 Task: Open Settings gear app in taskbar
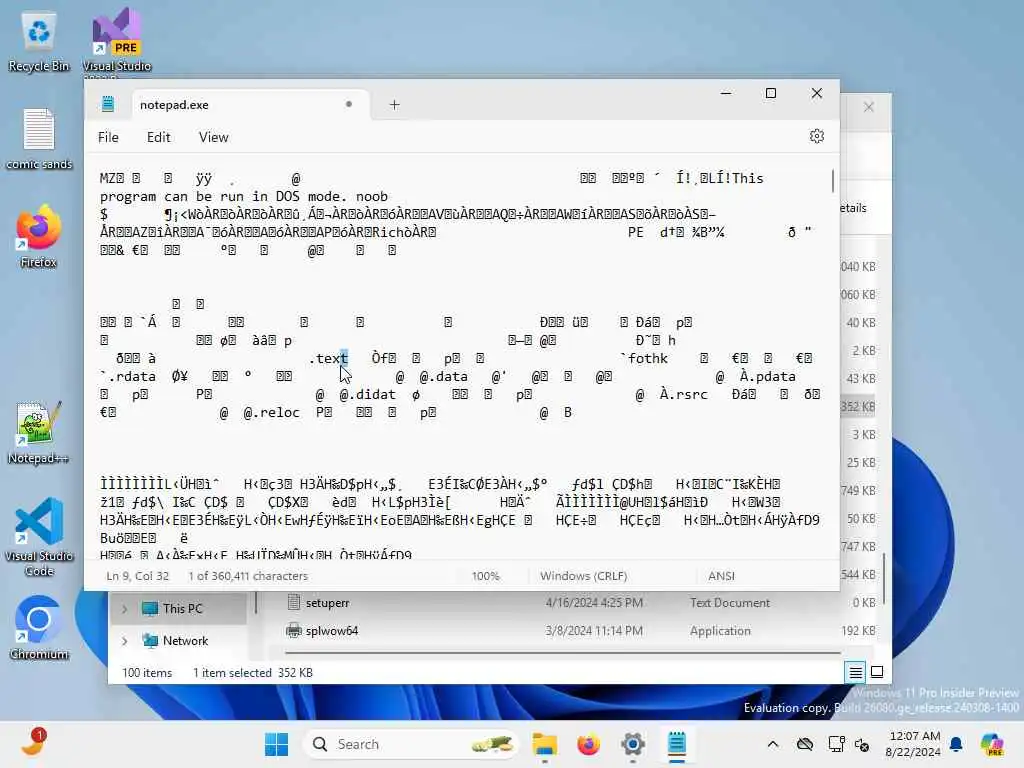(632, 744)
